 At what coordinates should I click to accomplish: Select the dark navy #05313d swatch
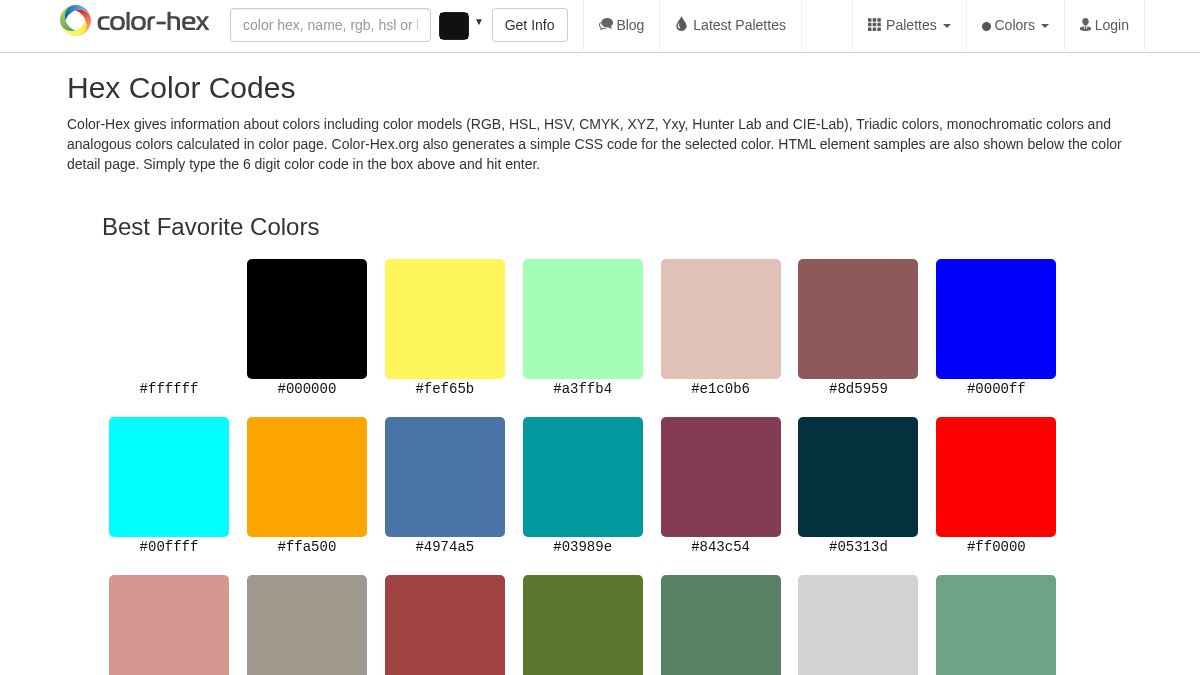pos(858,477)
